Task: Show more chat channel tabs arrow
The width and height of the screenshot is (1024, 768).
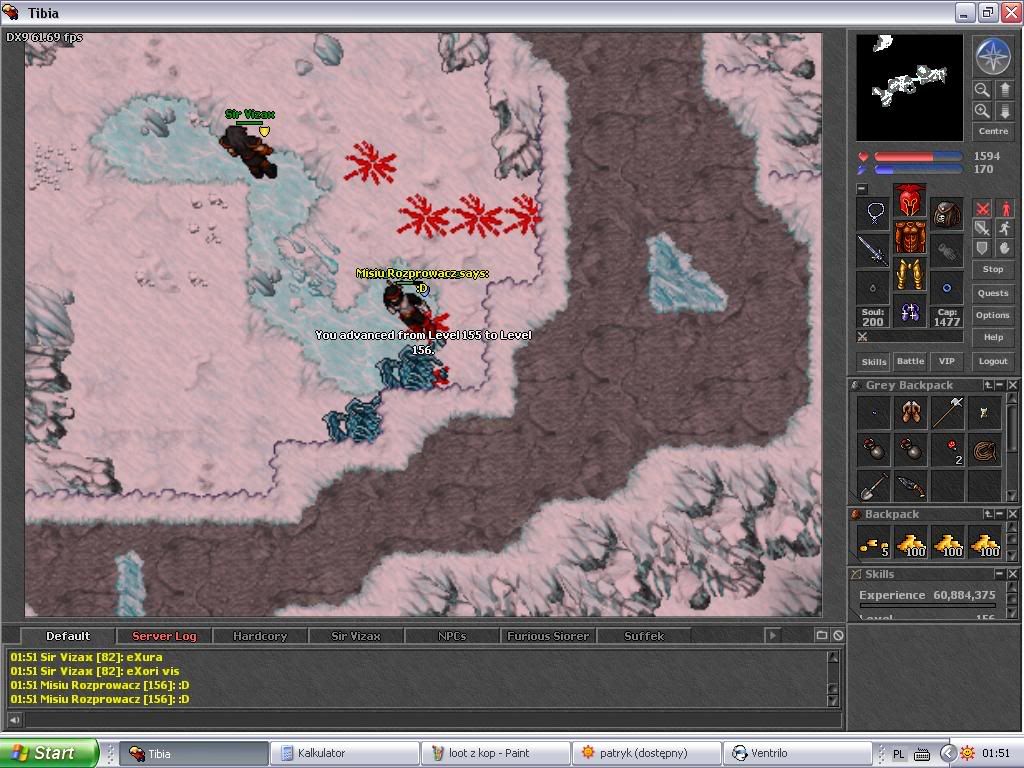Action: (x=773, y=635)
